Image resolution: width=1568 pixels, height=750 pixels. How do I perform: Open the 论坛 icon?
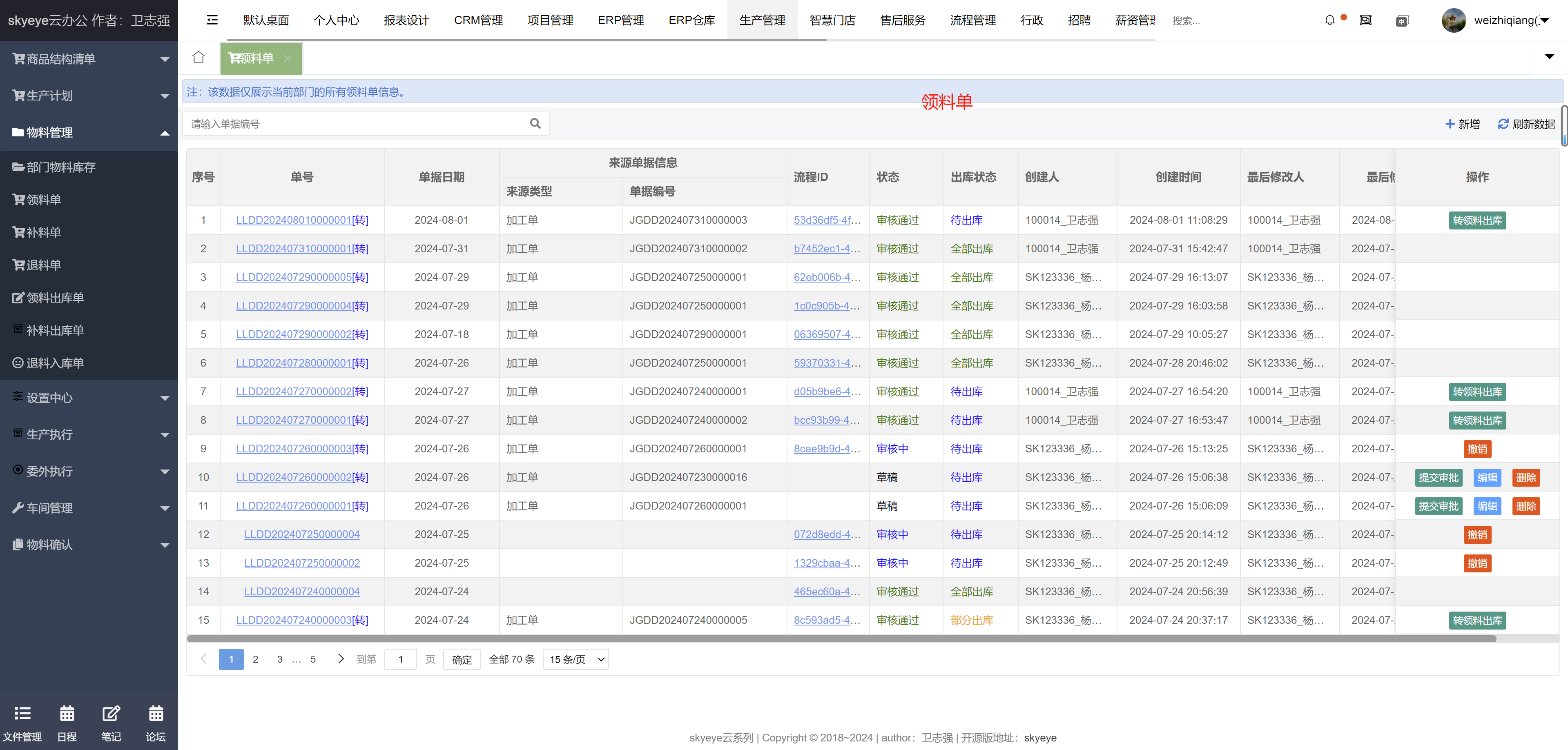(x=156, y=713)
